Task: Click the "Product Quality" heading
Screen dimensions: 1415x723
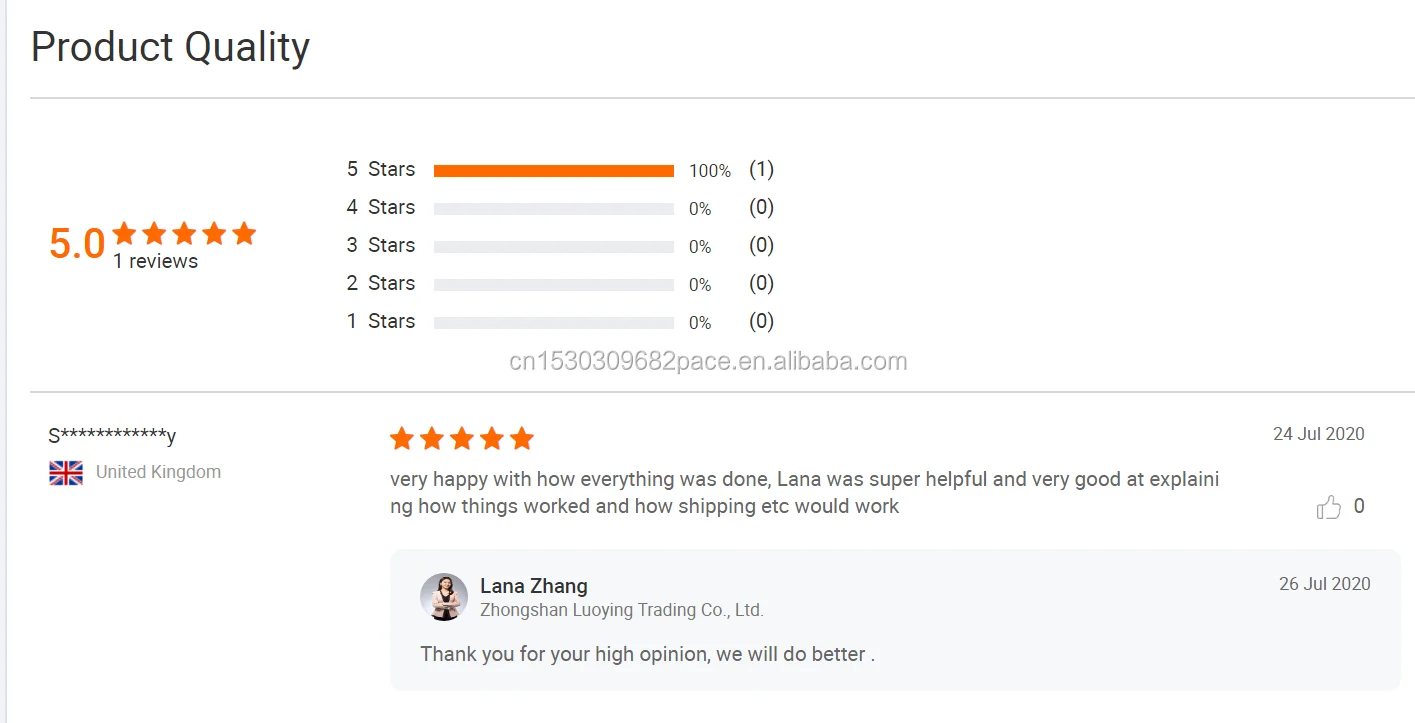Action: [170, 47]
